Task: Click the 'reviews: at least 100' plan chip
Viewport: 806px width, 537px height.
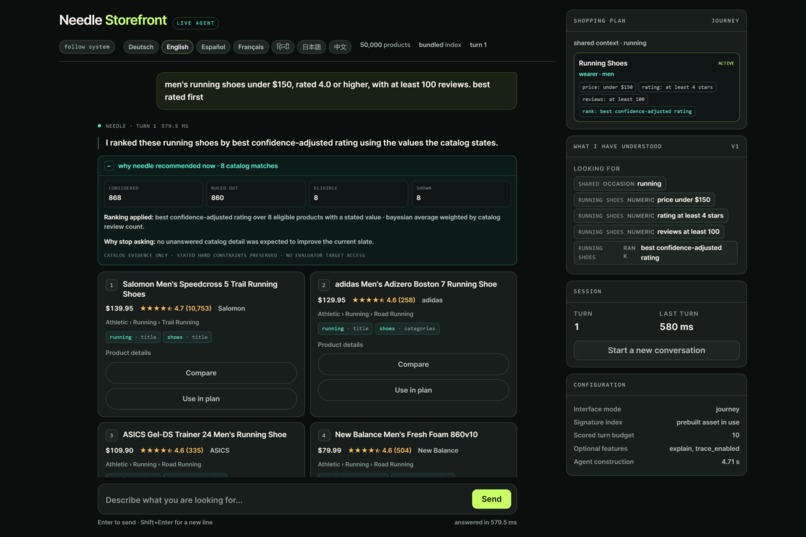Action: pos(613,99)
